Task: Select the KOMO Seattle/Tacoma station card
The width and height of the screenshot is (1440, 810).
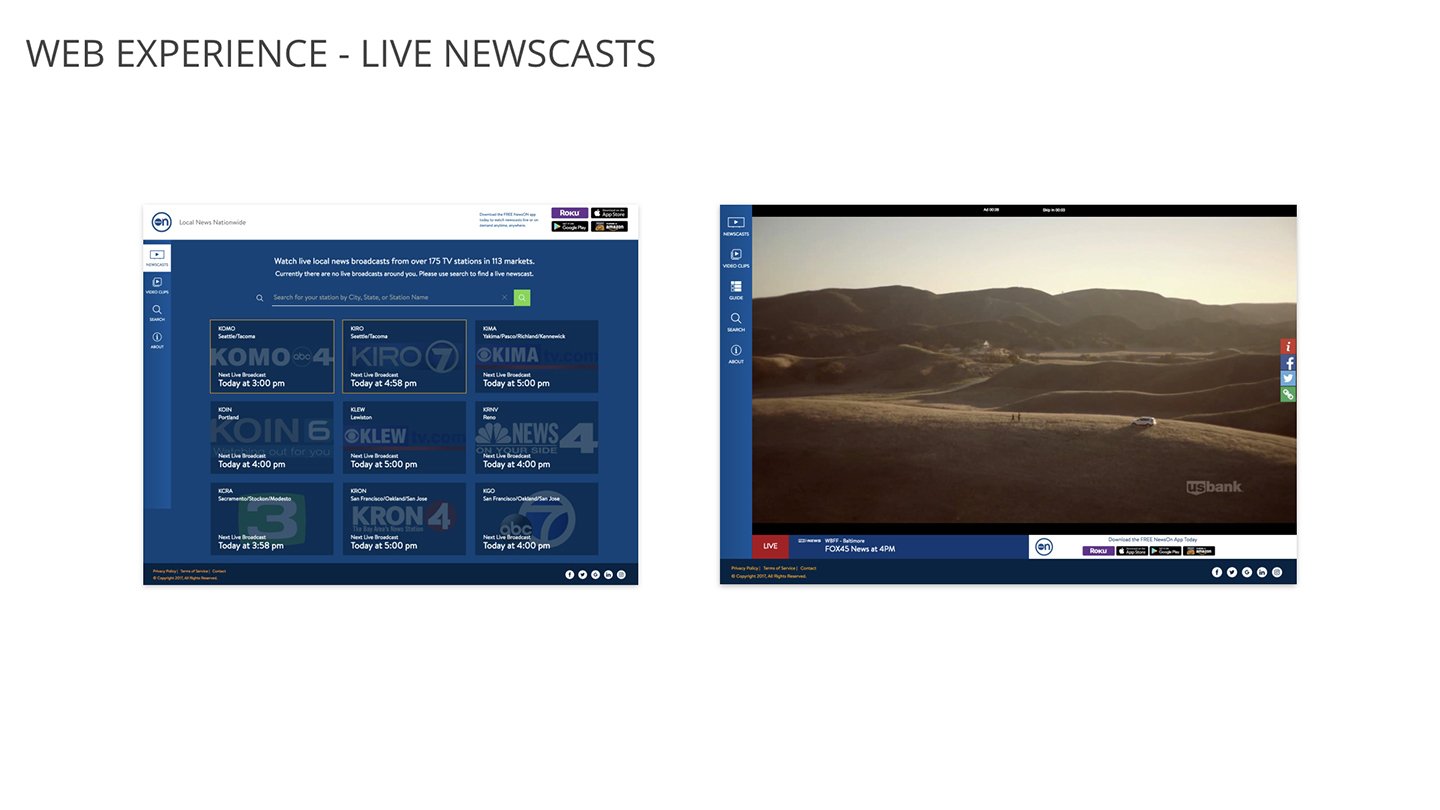Action: coord(272,356)
